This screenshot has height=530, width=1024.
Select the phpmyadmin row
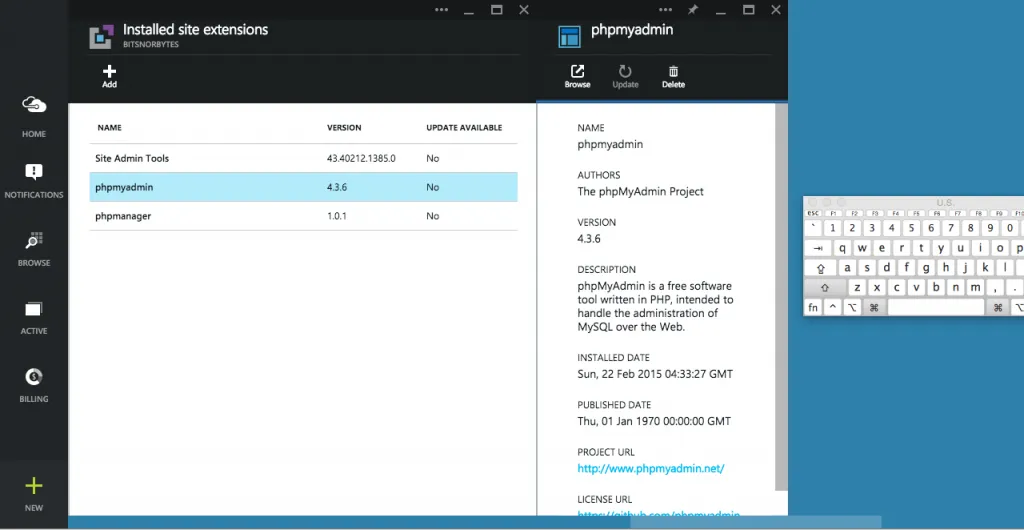304,187
